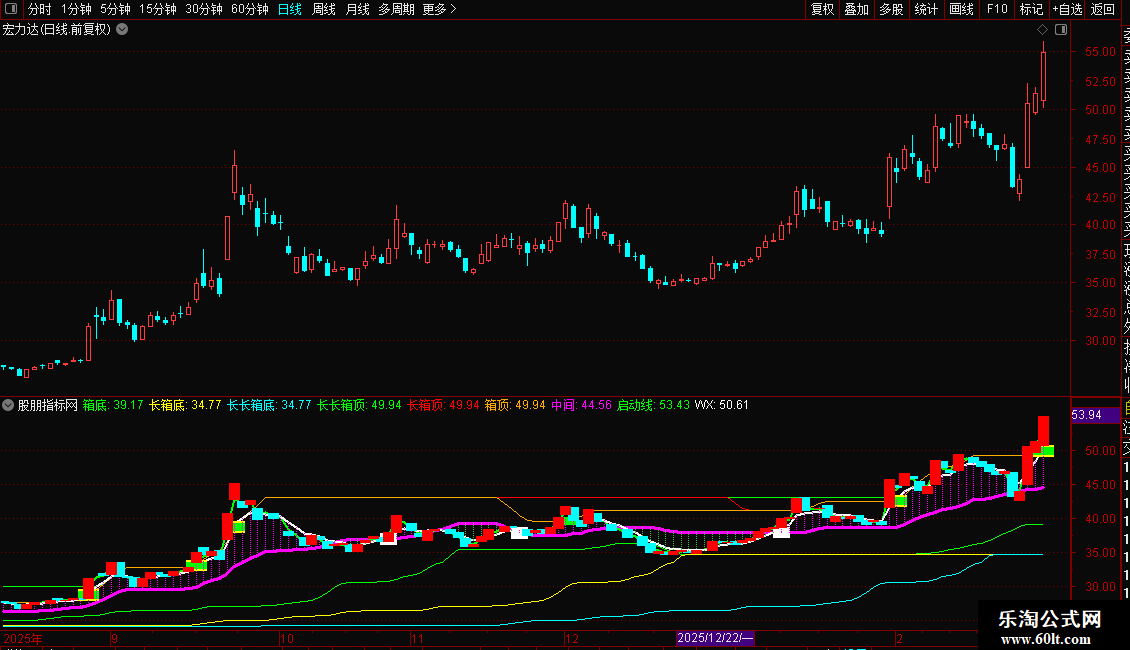The image size is (1130, 650).
Task: Open F10 company information
Action: coord(997,9)
